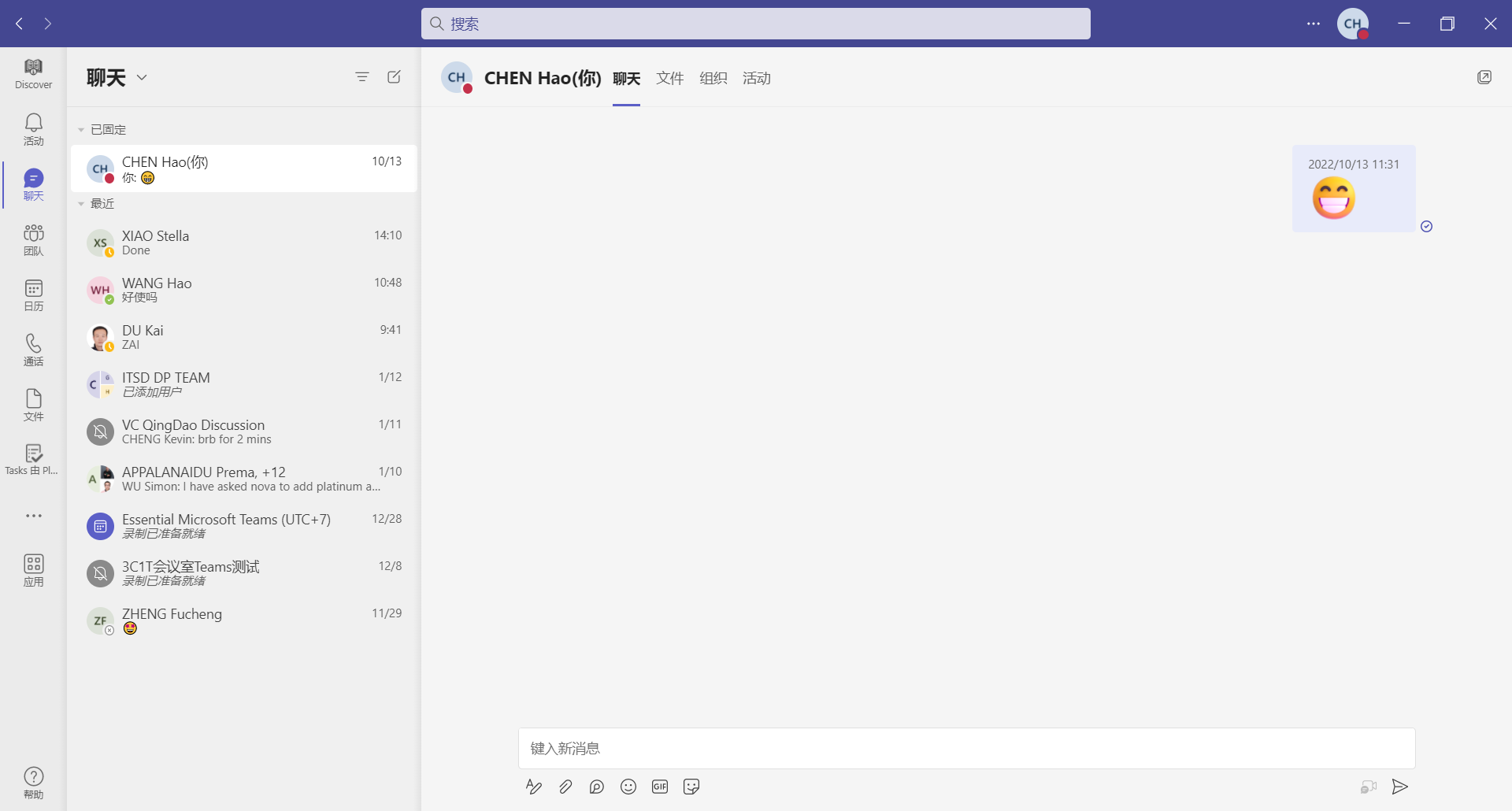
Task: Expand the 聊天 header dropdown chevron
Action: pos(142,77)
